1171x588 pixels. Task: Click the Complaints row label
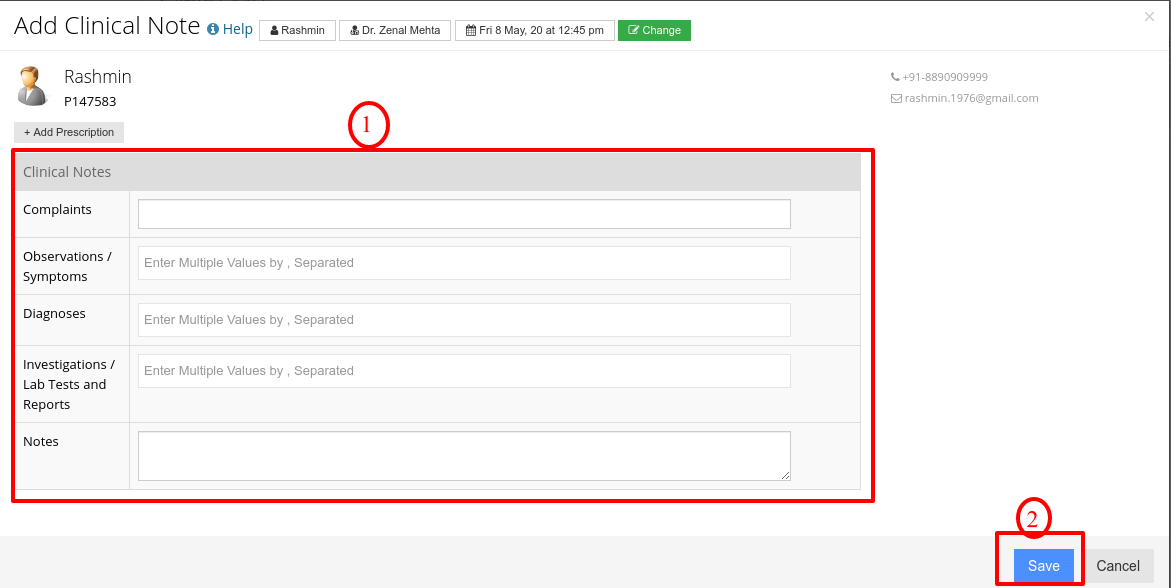58,210
